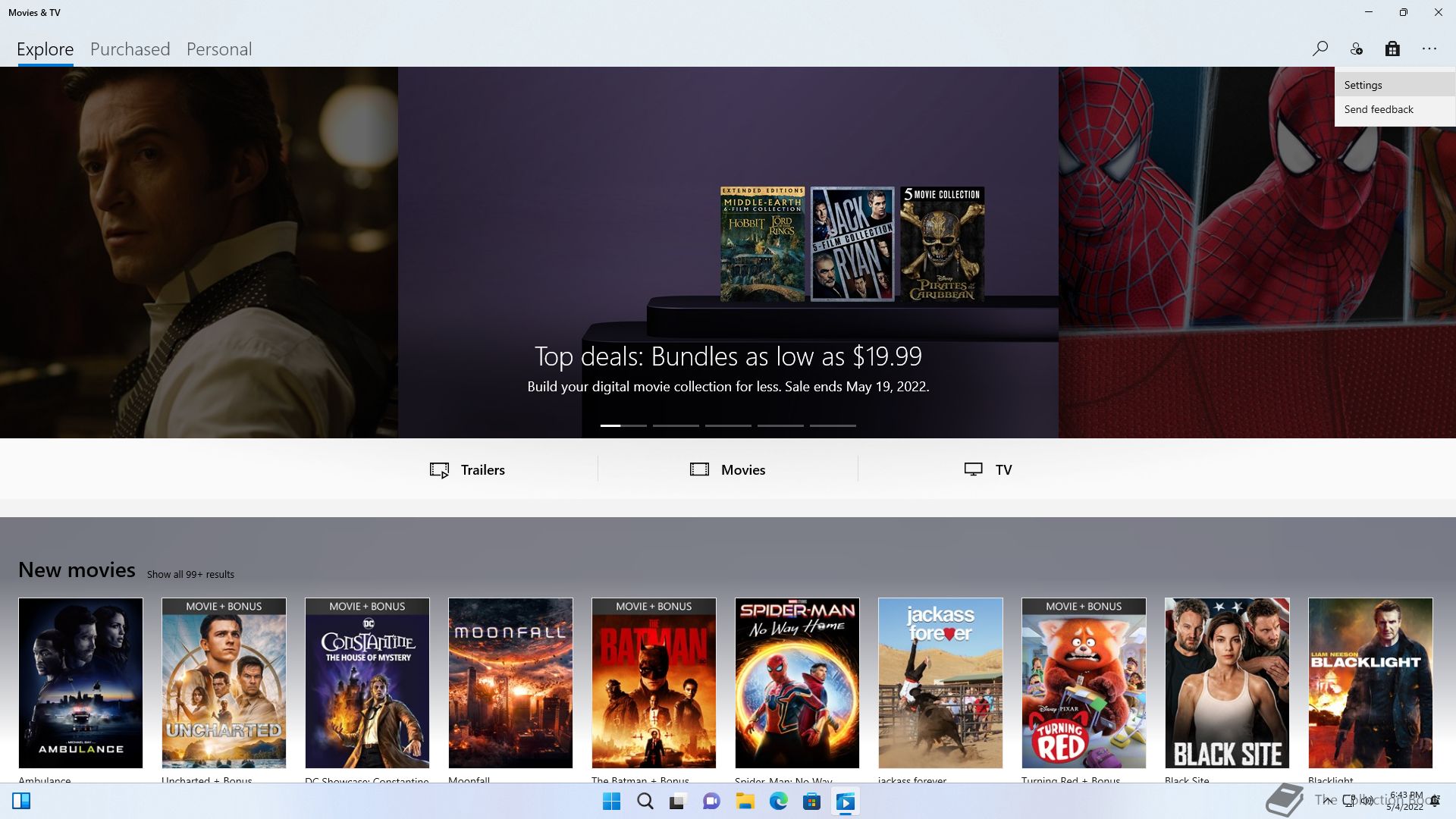Show all 99+ results link
The height and width of the screenshot is (819, 1456).
point(190,574)
